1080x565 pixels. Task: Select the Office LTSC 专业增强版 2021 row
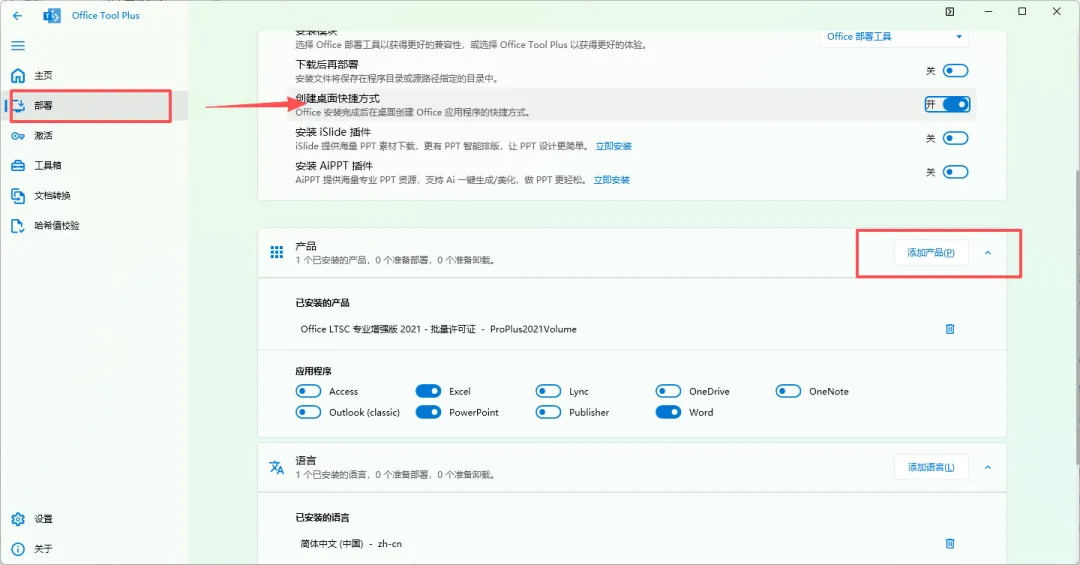632,329
